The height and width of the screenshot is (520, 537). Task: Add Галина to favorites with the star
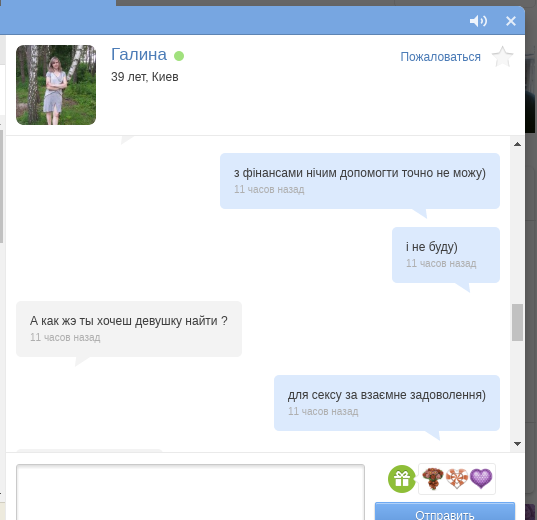502,57
